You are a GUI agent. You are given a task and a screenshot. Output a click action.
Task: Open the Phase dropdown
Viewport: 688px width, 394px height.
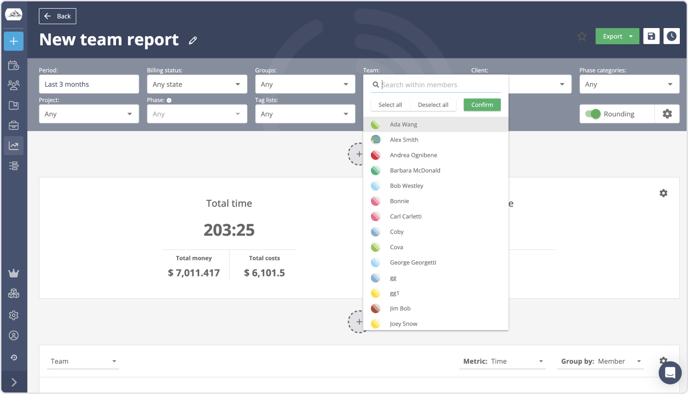(x=197, y=114)
